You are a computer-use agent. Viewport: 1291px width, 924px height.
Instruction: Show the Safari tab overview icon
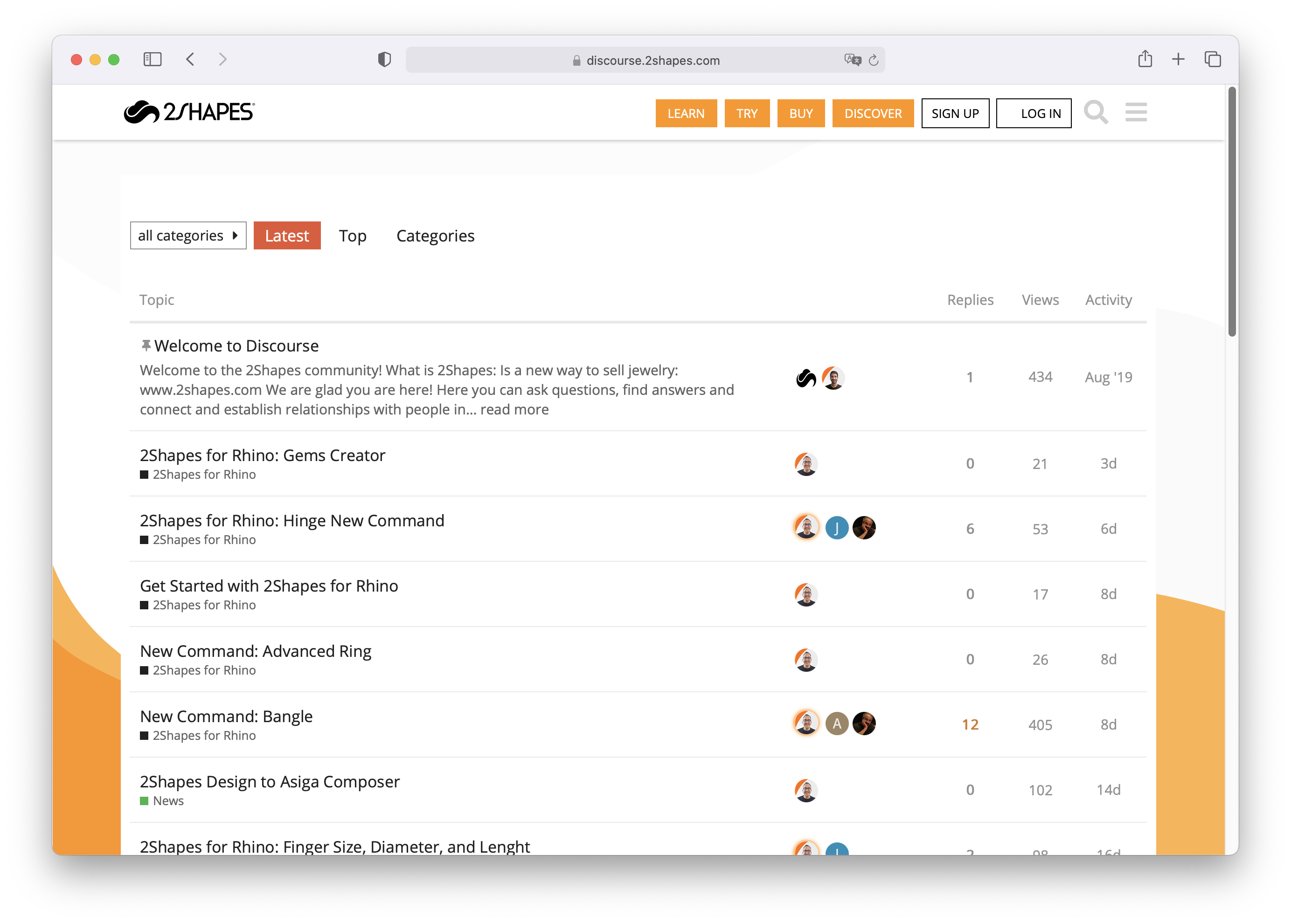tap(1213, 59)
